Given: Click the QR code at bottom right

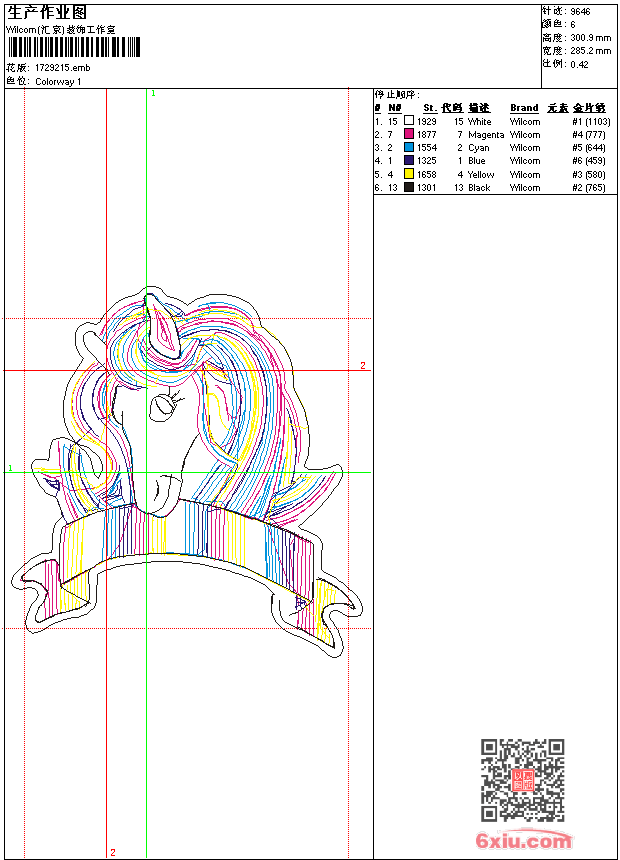Looking at the screenshot, I should [523, 780].
